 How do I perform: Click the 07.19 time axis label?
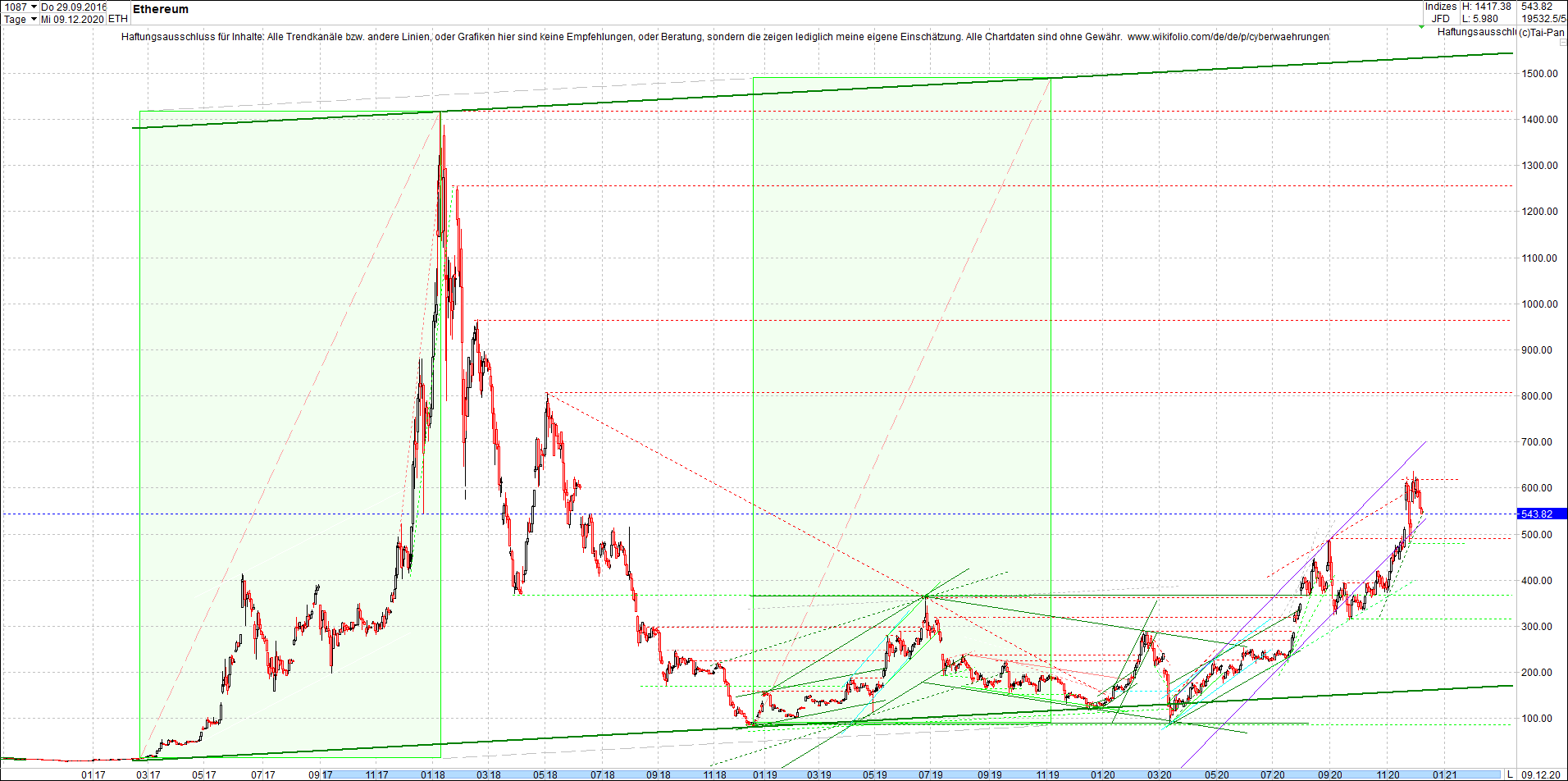pyautogui.click(x=931, y=775)
